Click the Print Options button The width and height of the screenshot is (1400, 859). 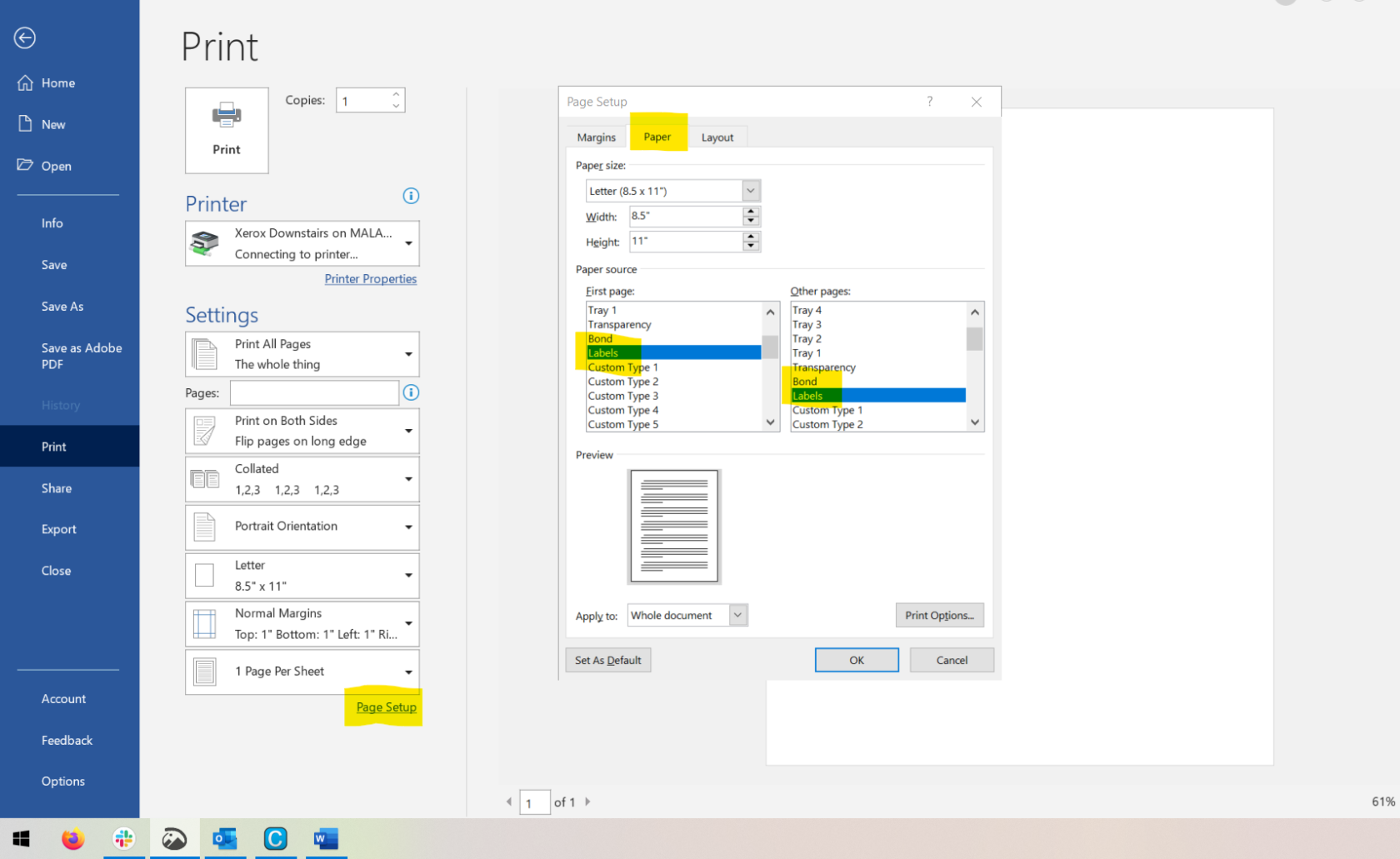(x=939, y=615)
